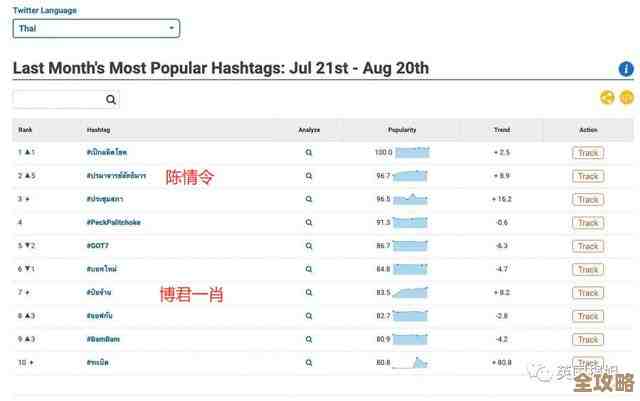This screenshot has height=401, width=640.
Task: Analyze the rank 7 hashtag
Action: click(x=309, y=293)
